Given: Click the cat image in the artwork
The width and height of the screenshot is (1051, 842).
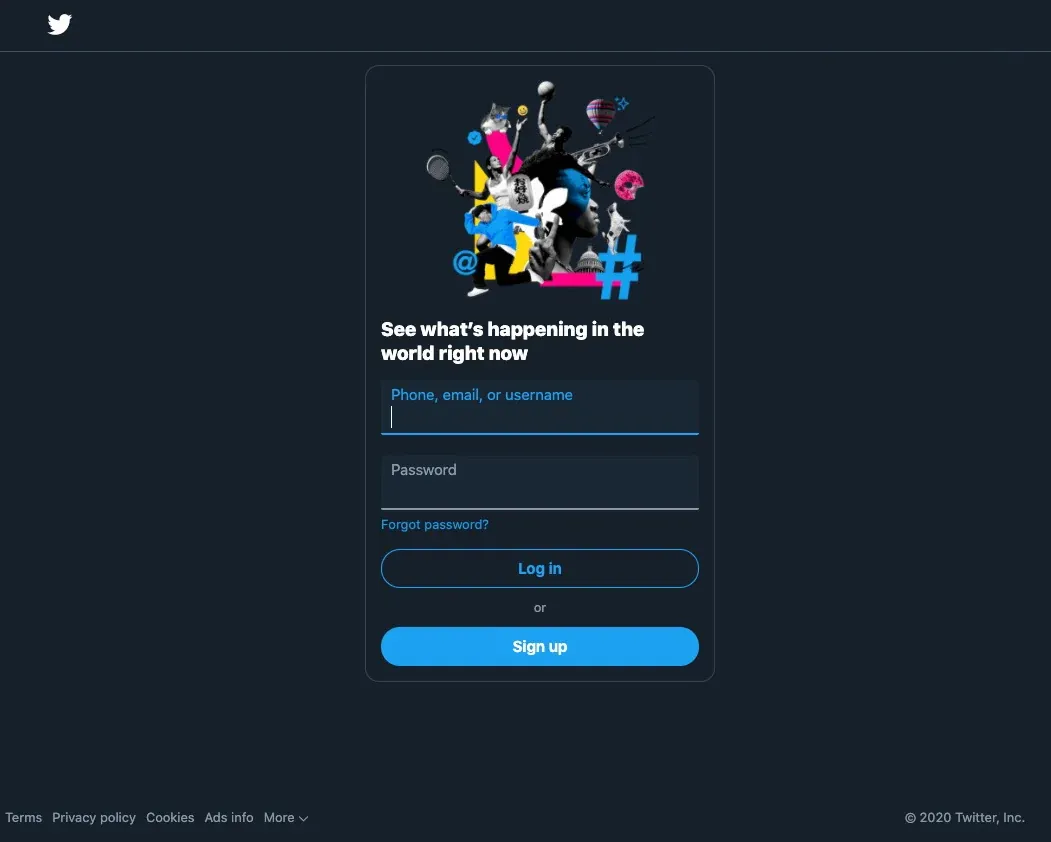Looking at the screenshot, I should [498, 115].
